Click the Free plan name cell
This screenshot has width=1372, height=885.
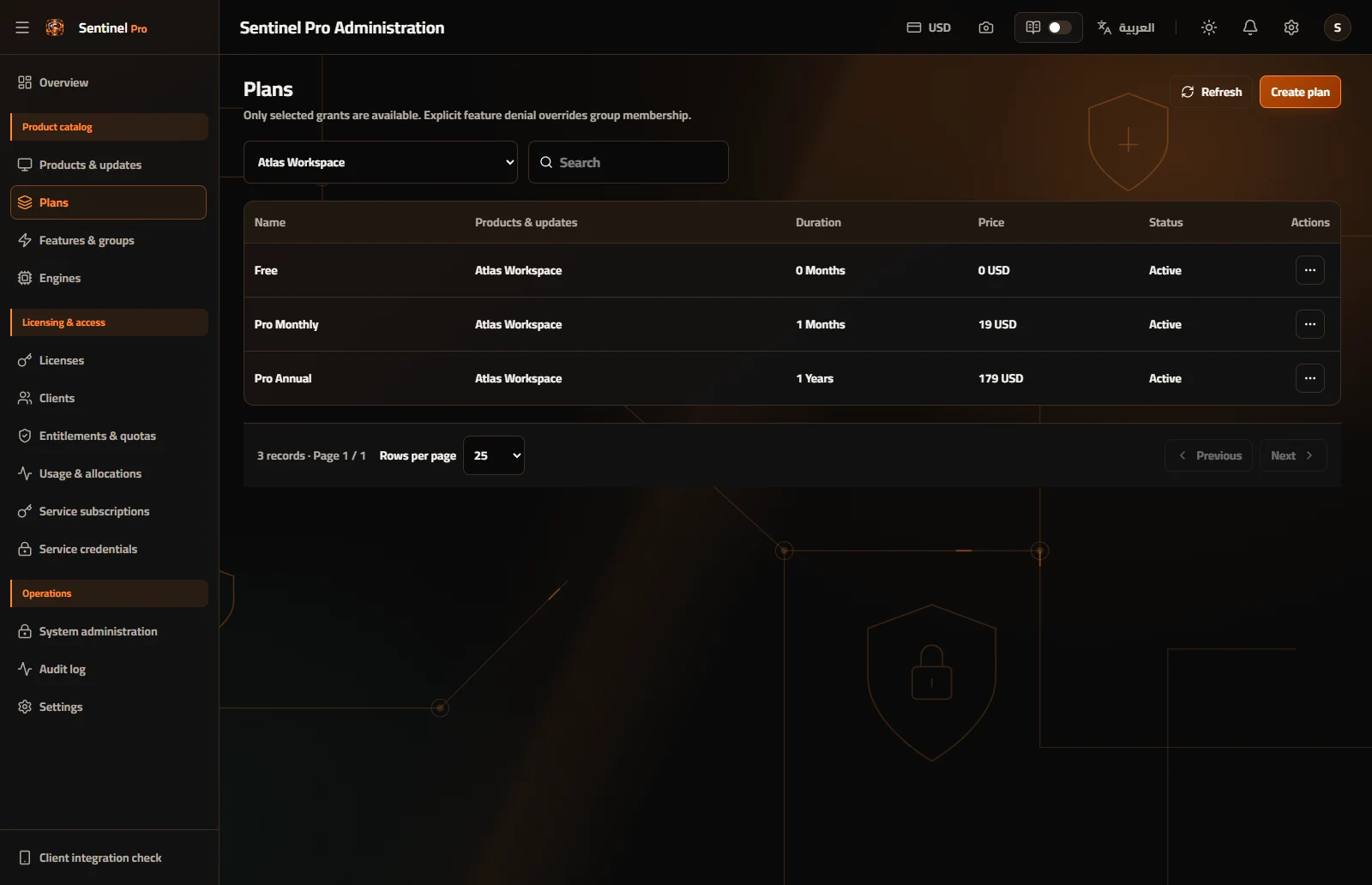point(266,270)
